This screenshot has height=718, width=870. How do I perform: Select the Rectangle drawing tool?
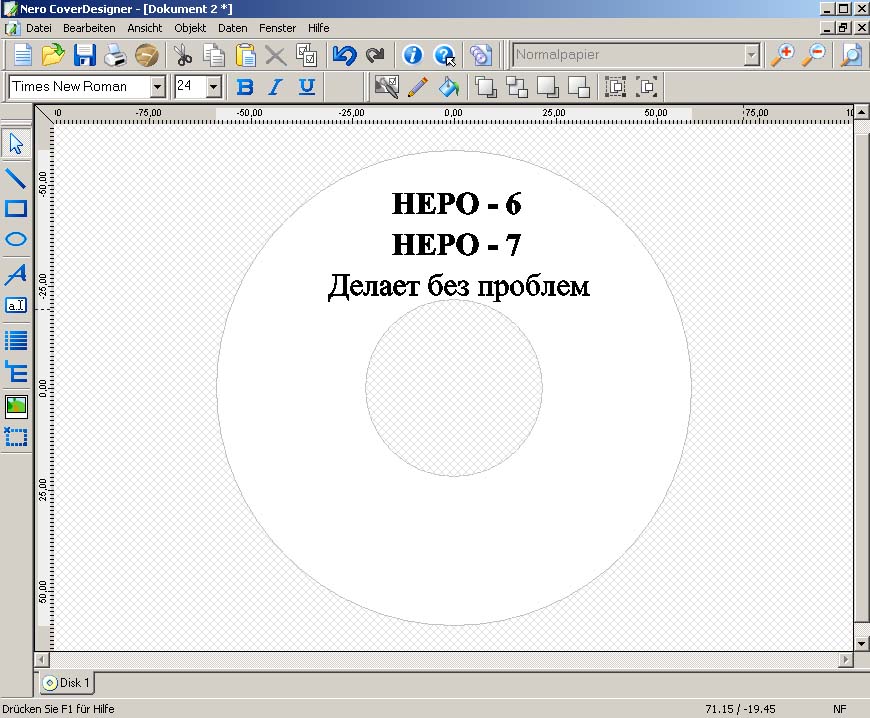[x=16, y=209]
